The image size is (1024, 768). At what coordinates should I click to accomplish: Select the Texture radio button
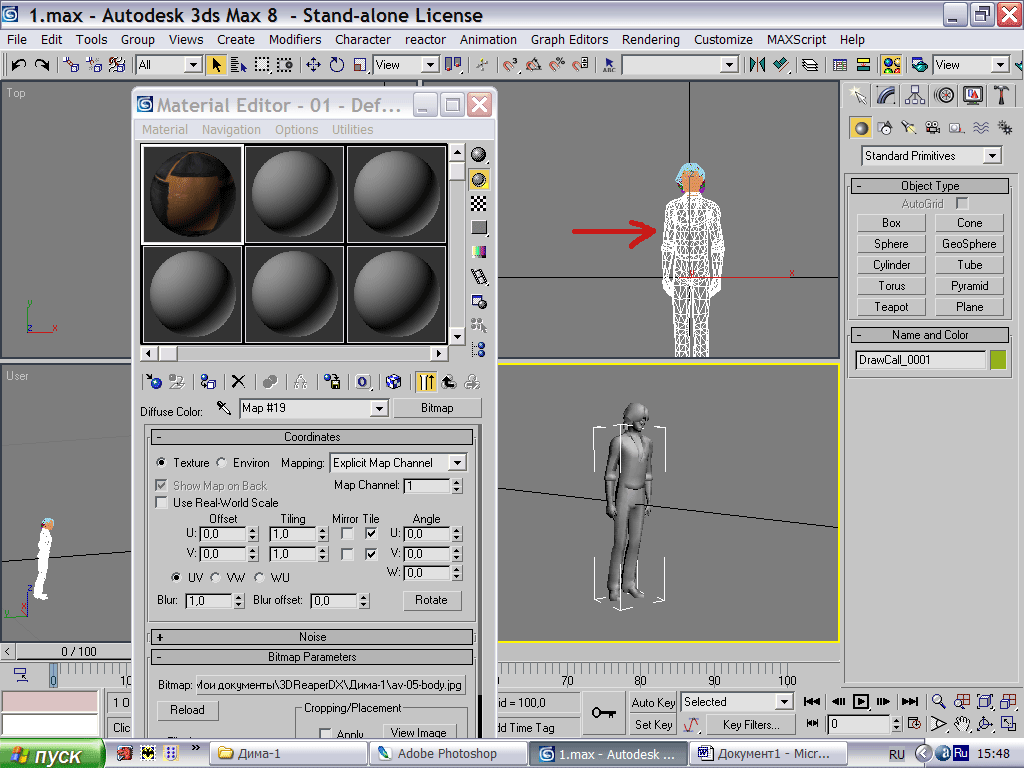(x=161, y=462)
